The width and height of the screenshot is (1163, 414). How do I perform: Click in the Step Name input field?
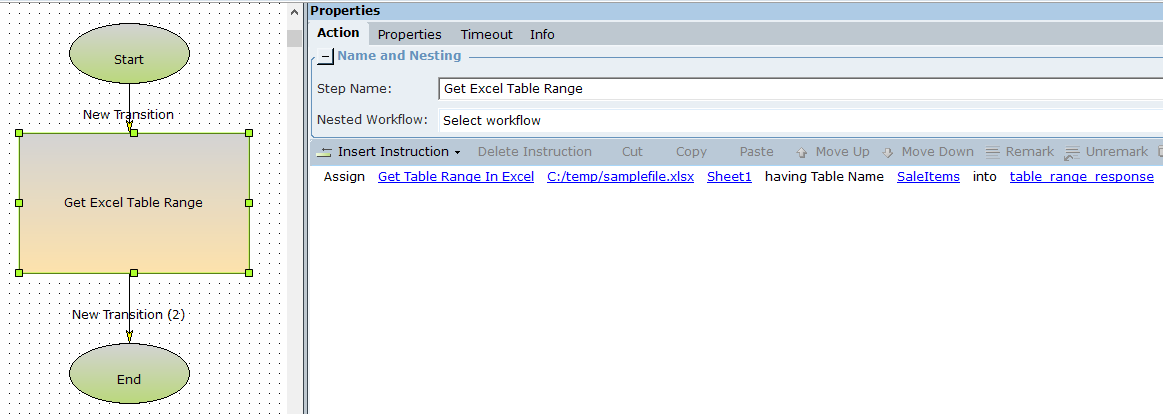coord(800,88)
